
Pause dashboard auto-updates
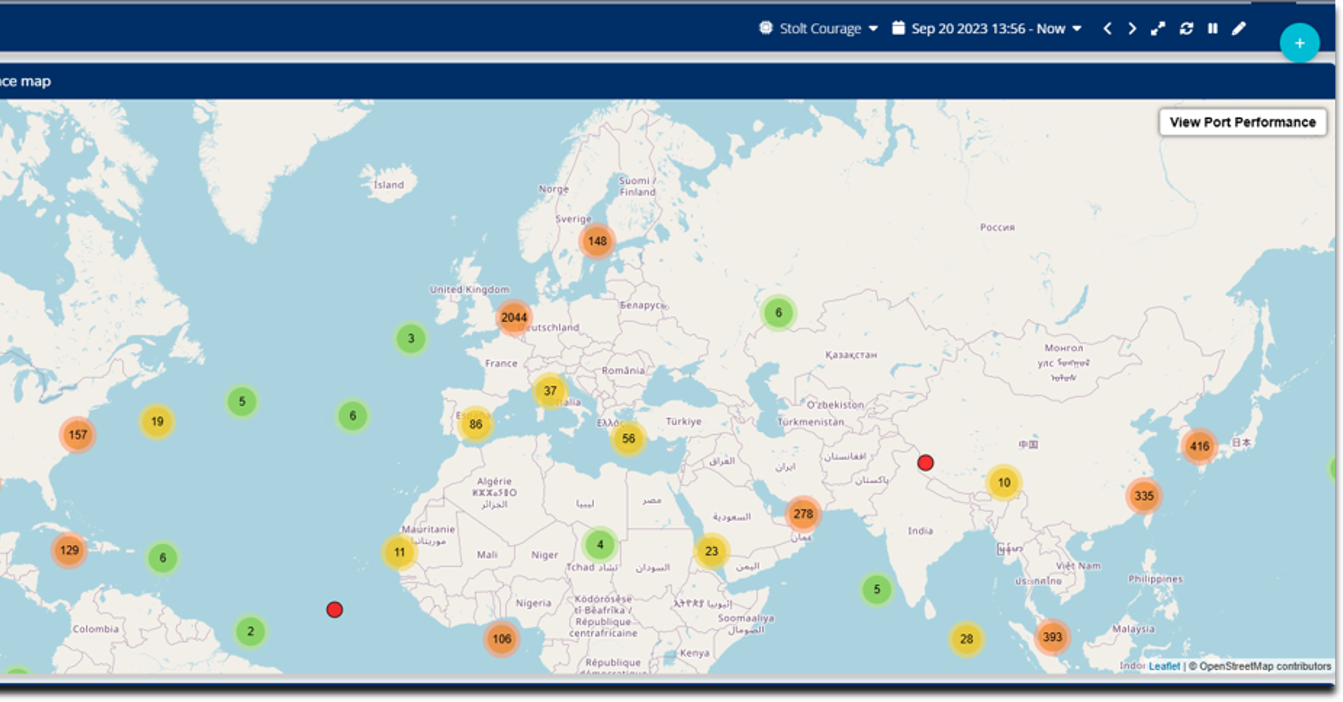coord(1213,29)
